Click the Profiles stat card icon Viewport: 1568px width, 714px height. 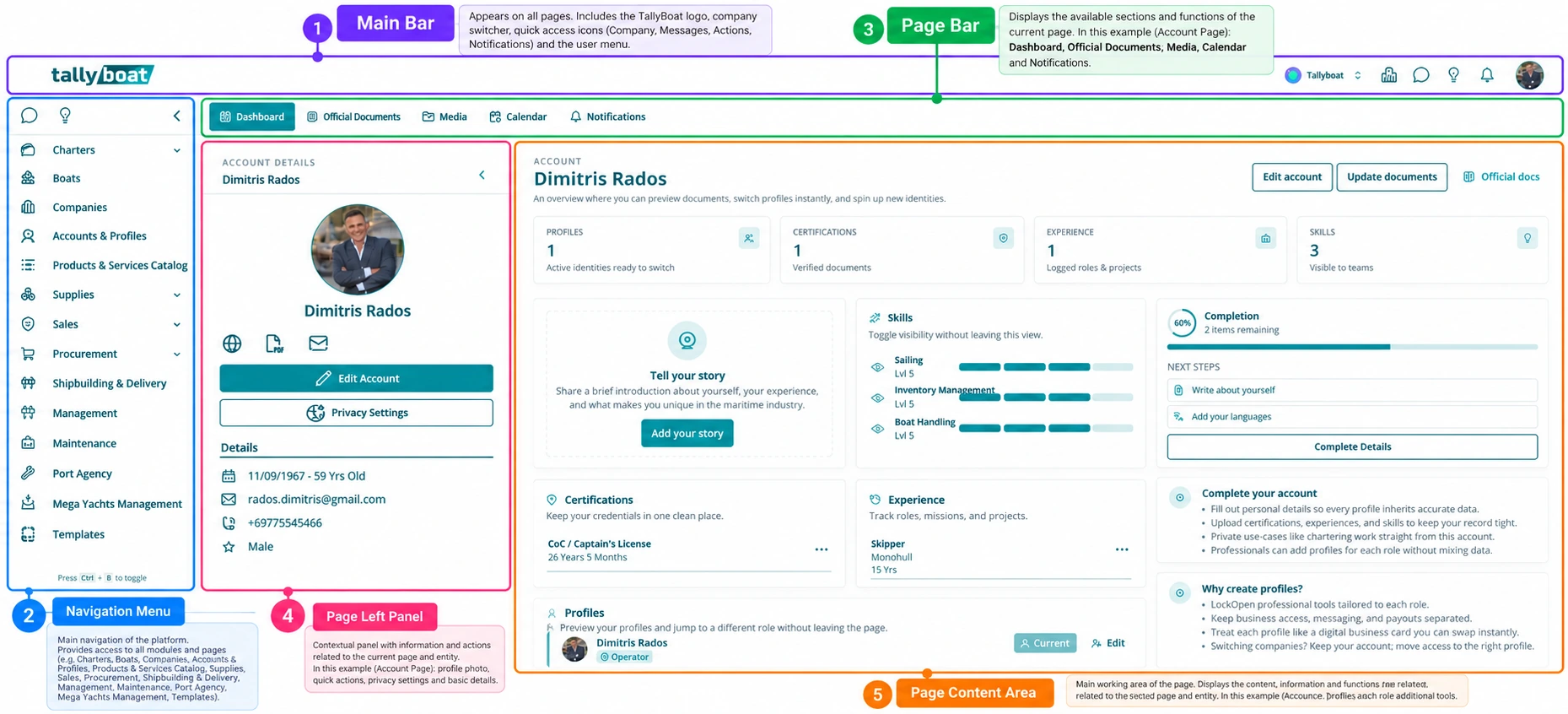748,239
